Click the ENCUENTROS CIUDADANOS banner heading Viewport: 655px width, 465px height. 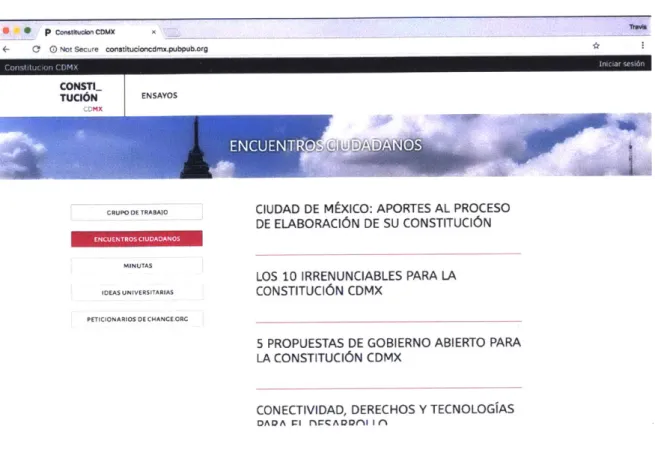pos(325,145)
